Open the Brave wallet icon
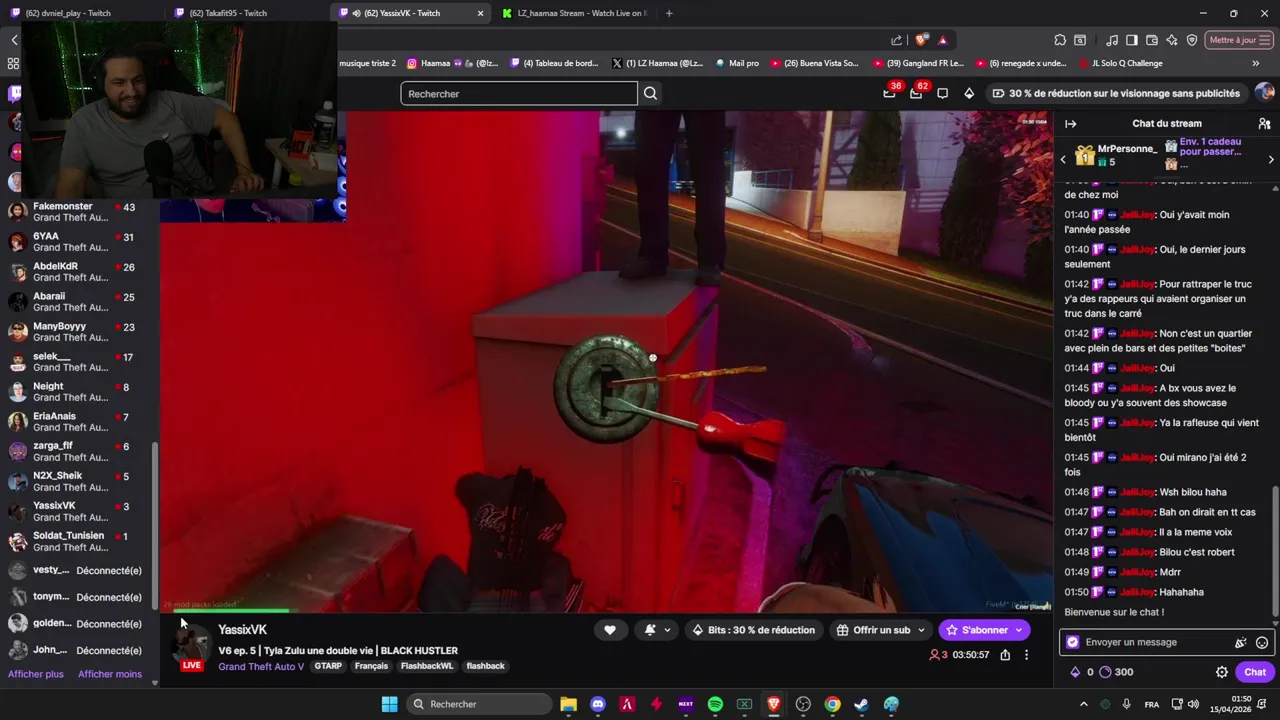This screenshot has width=1280, height=720. (1152, 40)
